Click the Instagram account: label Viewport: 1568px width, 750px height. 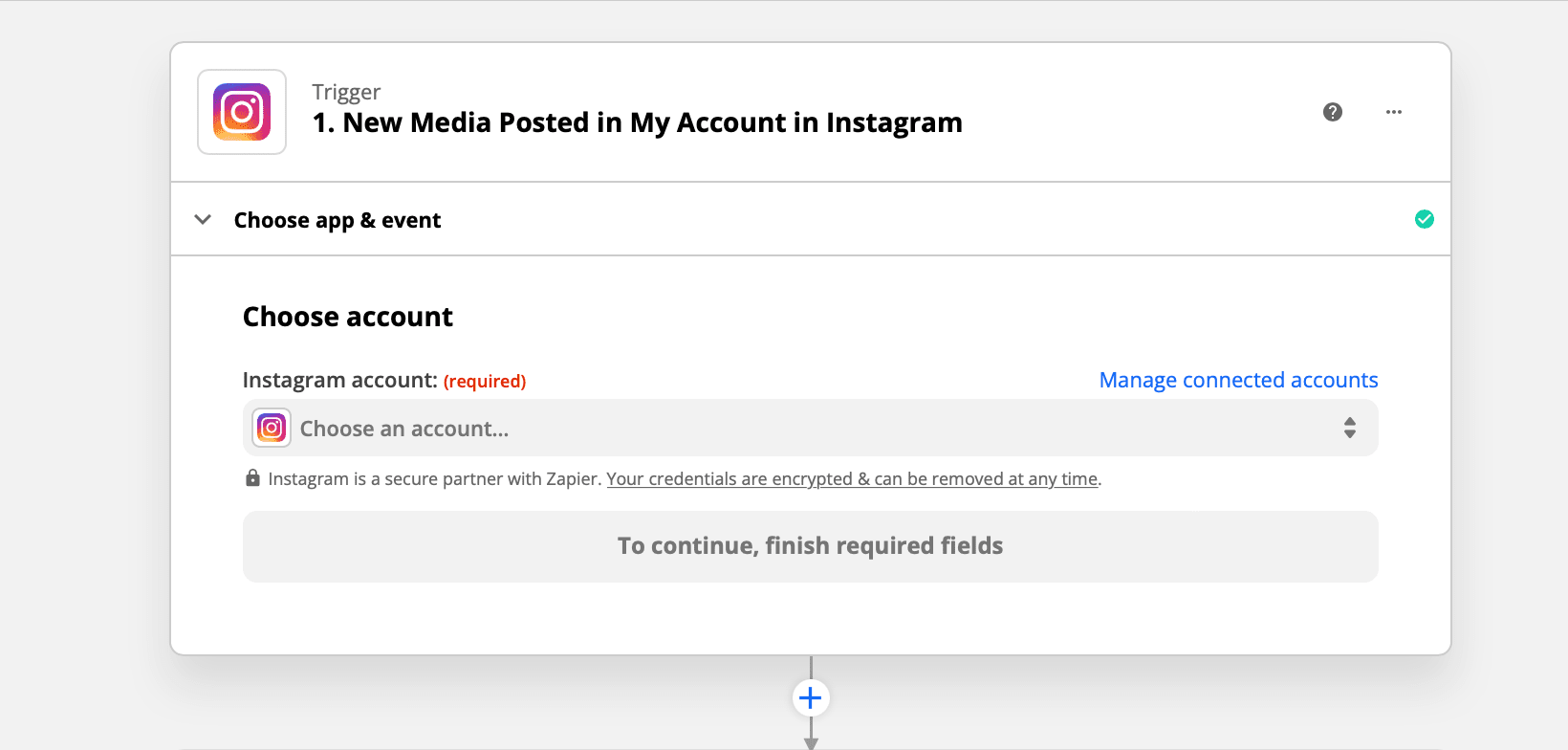tap(340, 380)
